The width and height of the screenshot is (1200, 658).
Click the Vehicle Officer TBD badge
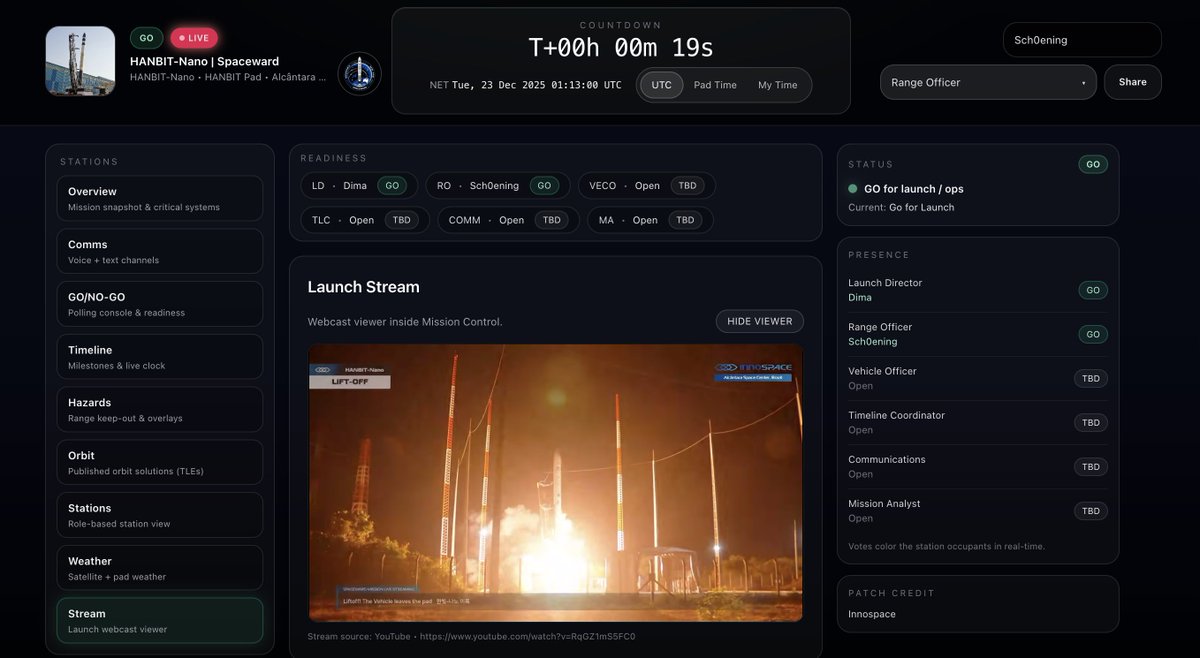(1091, 378)
